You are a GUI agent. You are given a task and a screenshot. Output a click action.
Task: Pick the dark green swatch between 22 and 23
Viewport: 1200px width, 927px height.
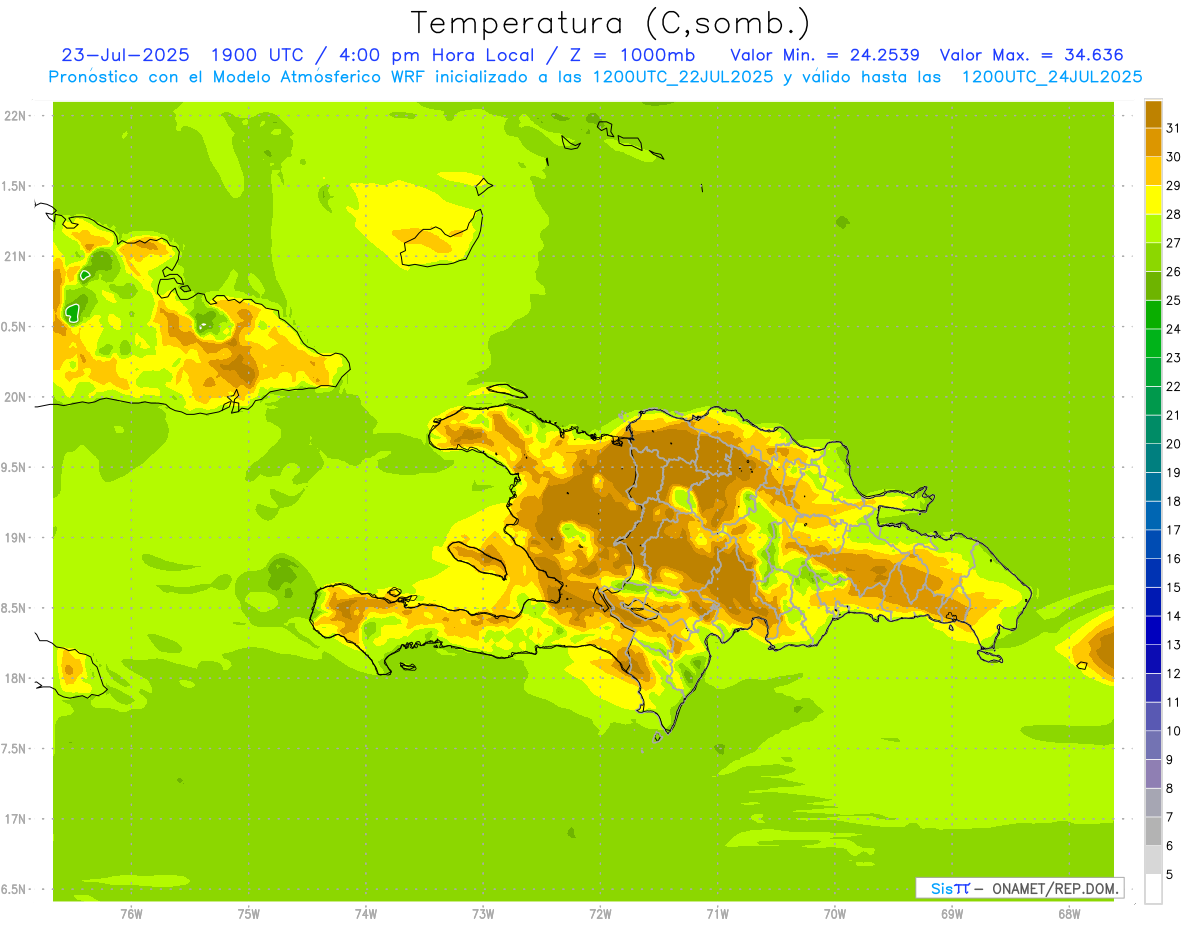coord(1153,372)
